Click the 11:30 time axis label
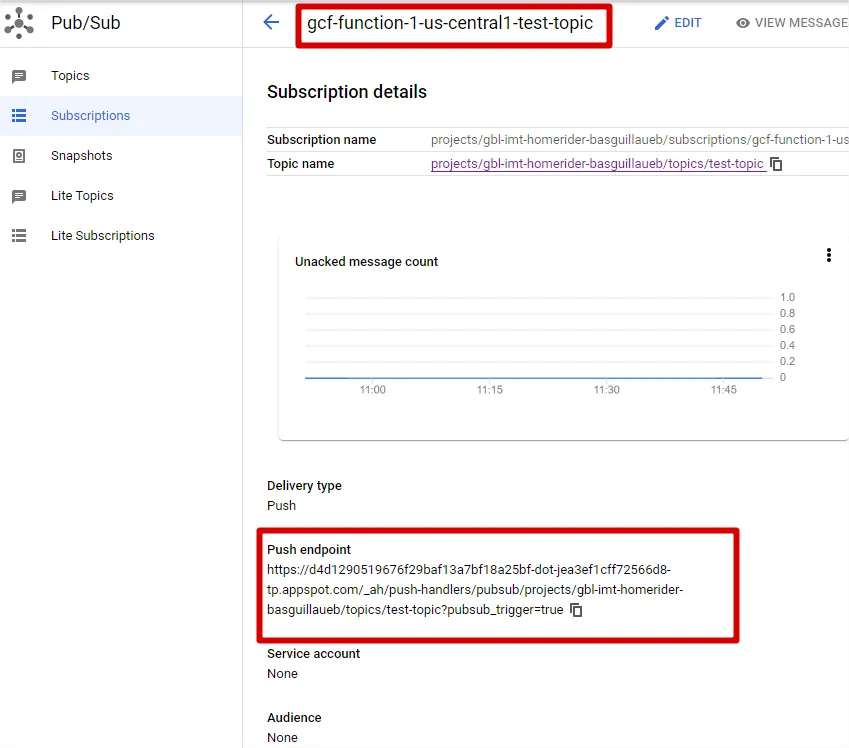 (606, 389)
